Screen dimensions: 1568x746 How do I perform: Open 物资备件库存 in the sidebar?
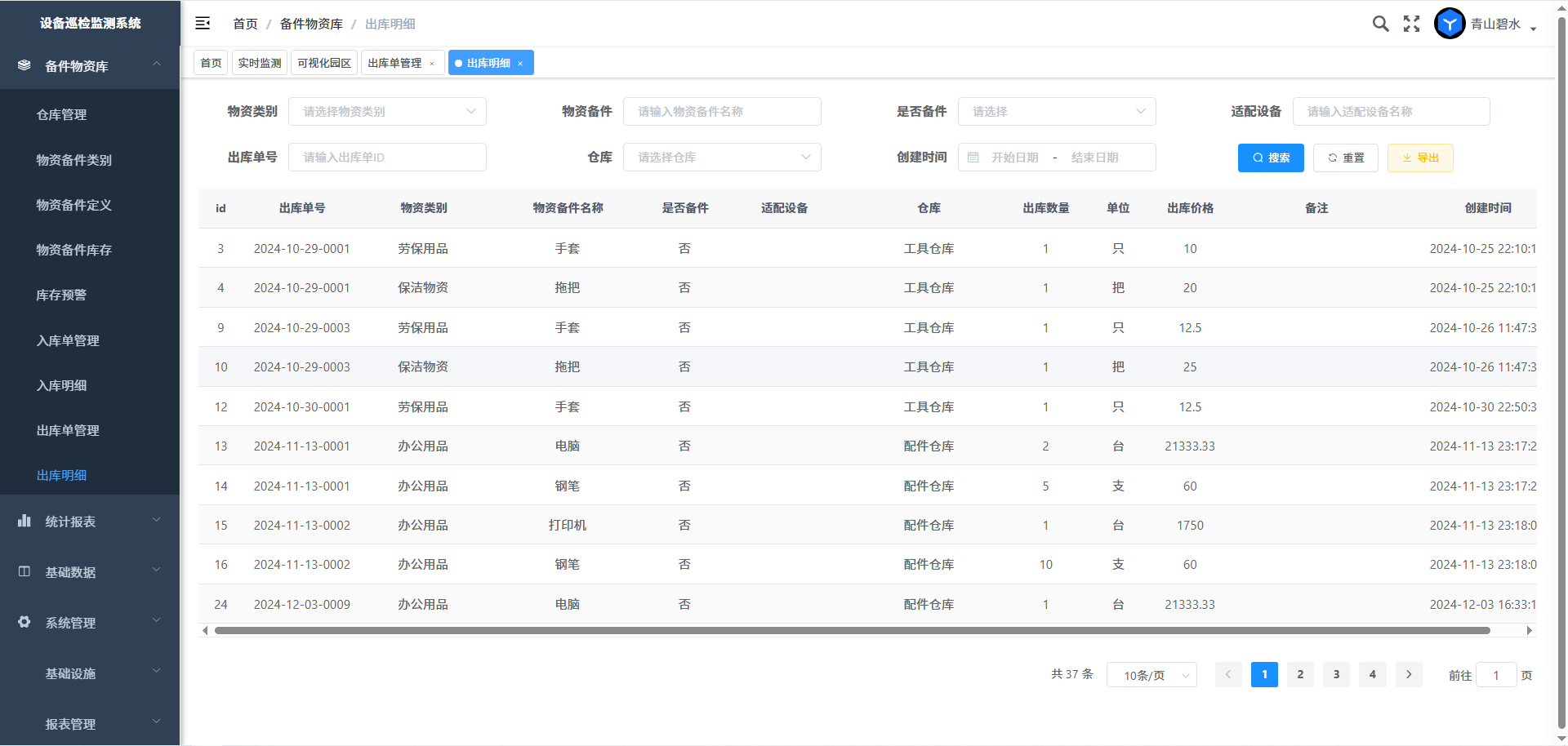[74, 250]
